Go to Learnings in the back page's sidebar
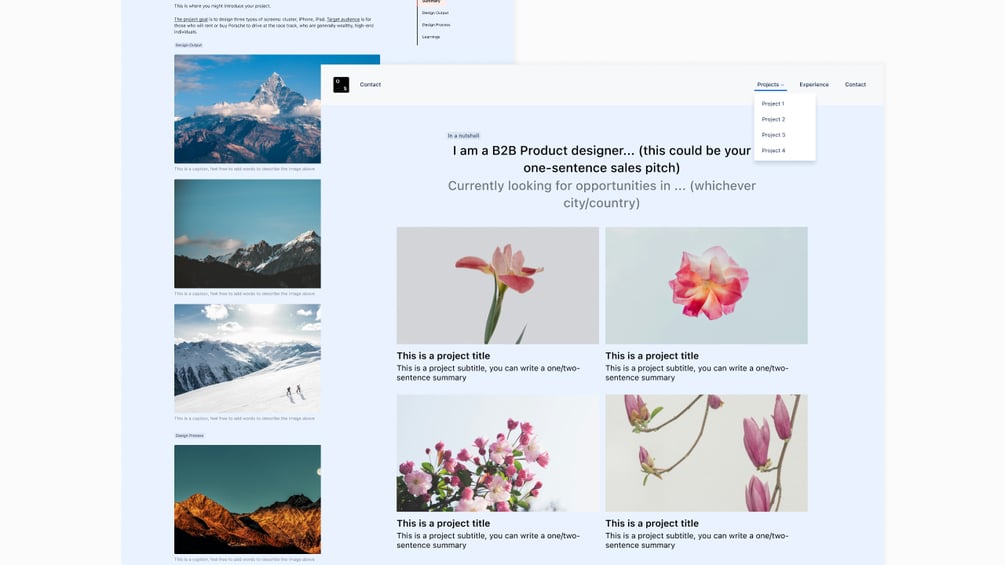1005x565 pixels. (x=431, y=37)
